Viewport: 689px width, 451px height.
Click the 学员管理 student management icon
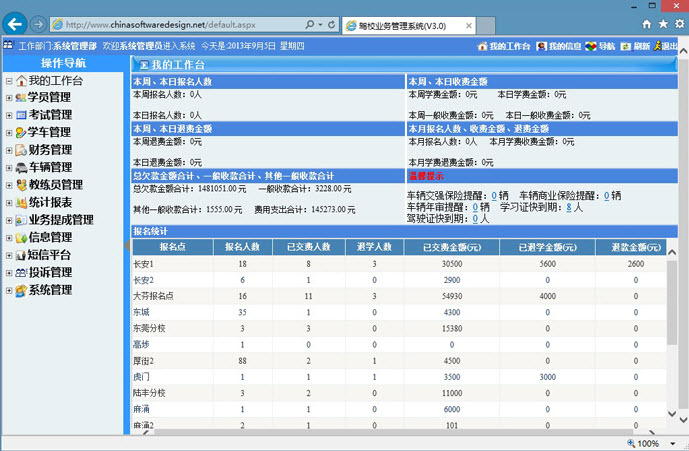21,98
